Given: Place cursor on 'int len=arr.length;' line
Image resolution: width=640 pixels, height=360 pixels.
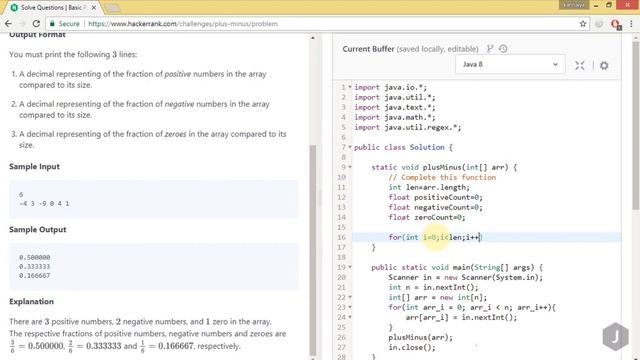Looking at the screenshot, I should (429, 187).
